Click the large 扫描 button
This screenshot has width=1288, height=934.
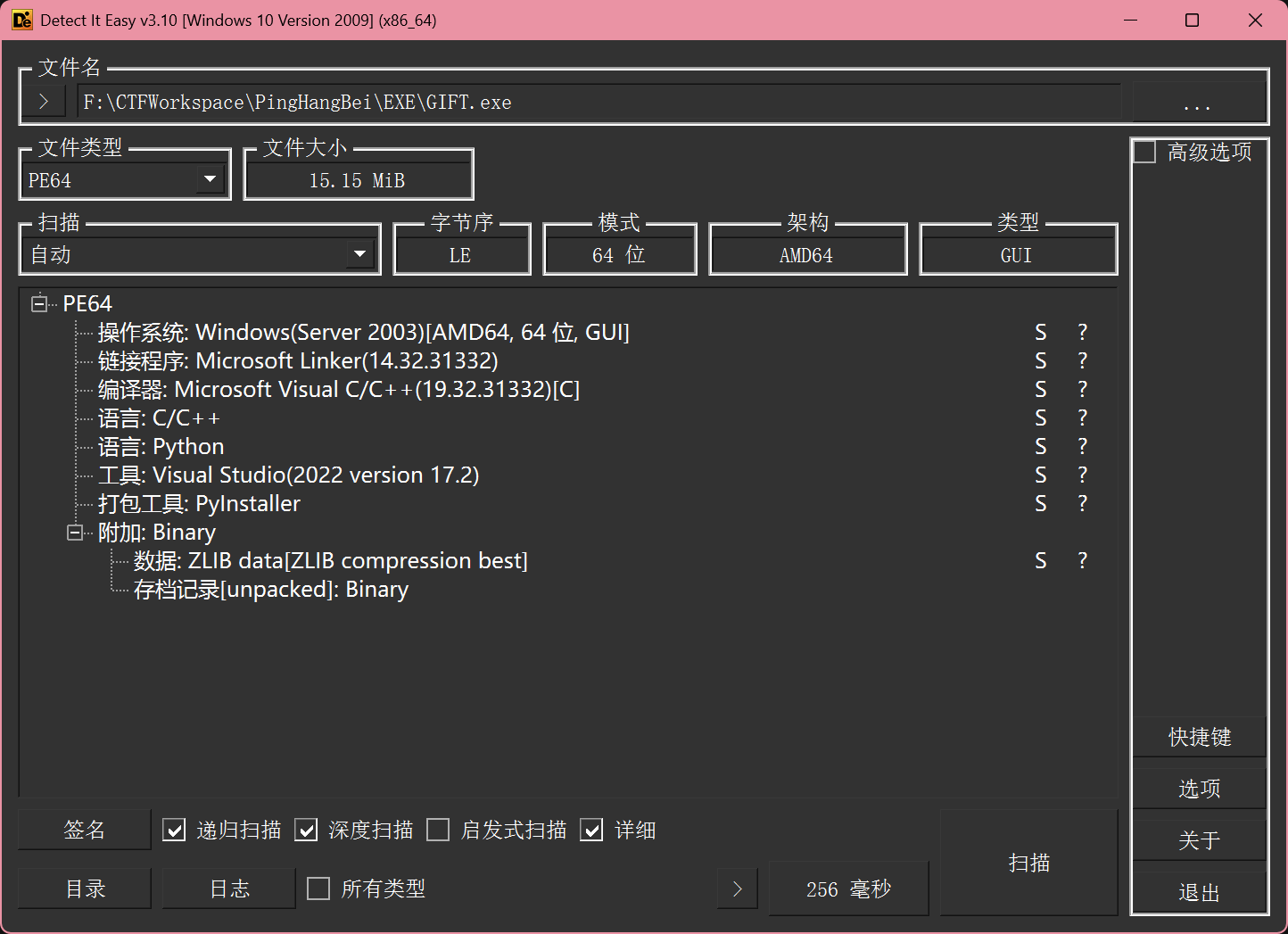pyautogui.click(x=1028, y=863)
